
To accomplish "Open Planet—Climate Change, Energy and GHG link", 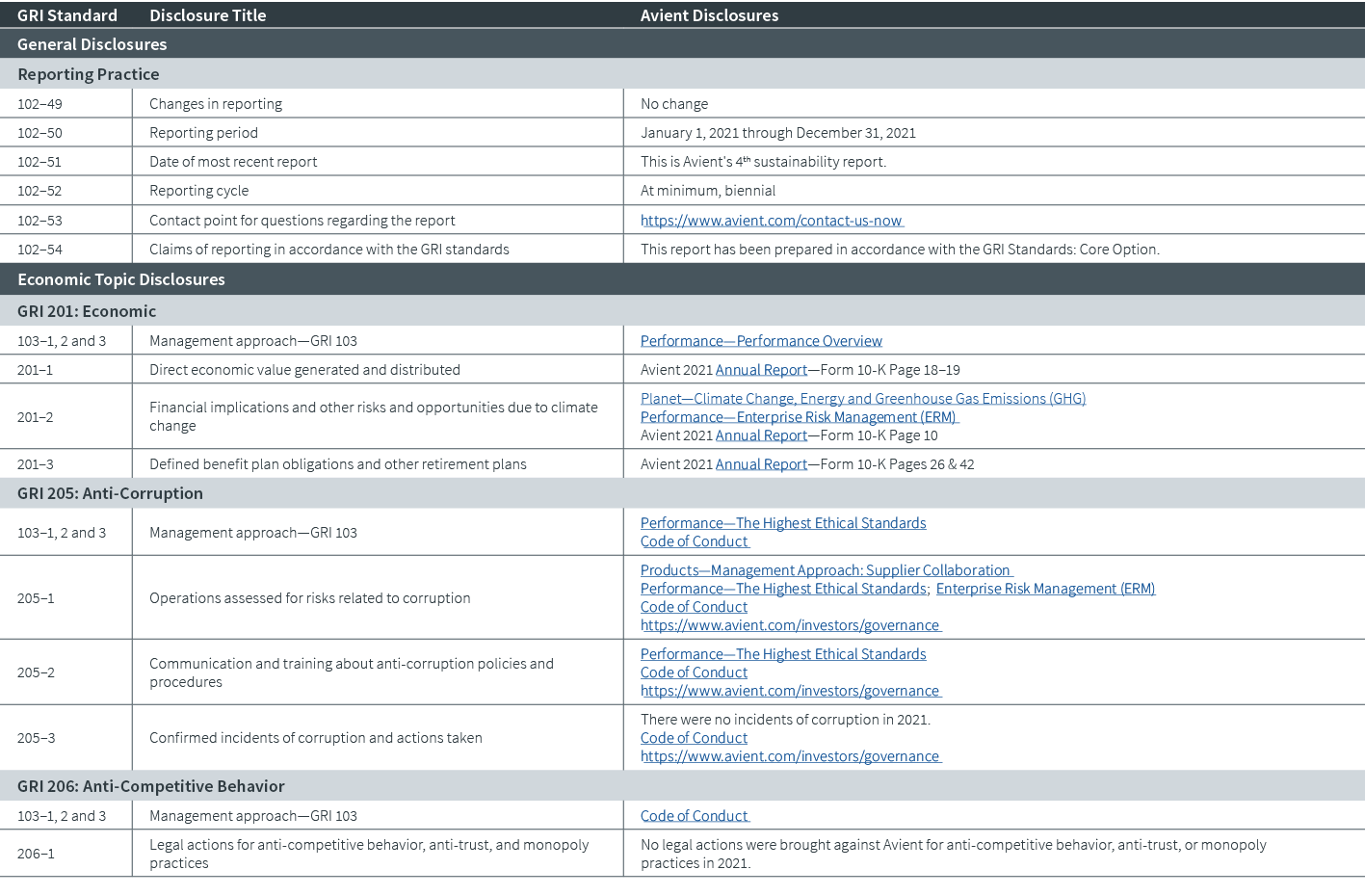I will coord(863,398).
